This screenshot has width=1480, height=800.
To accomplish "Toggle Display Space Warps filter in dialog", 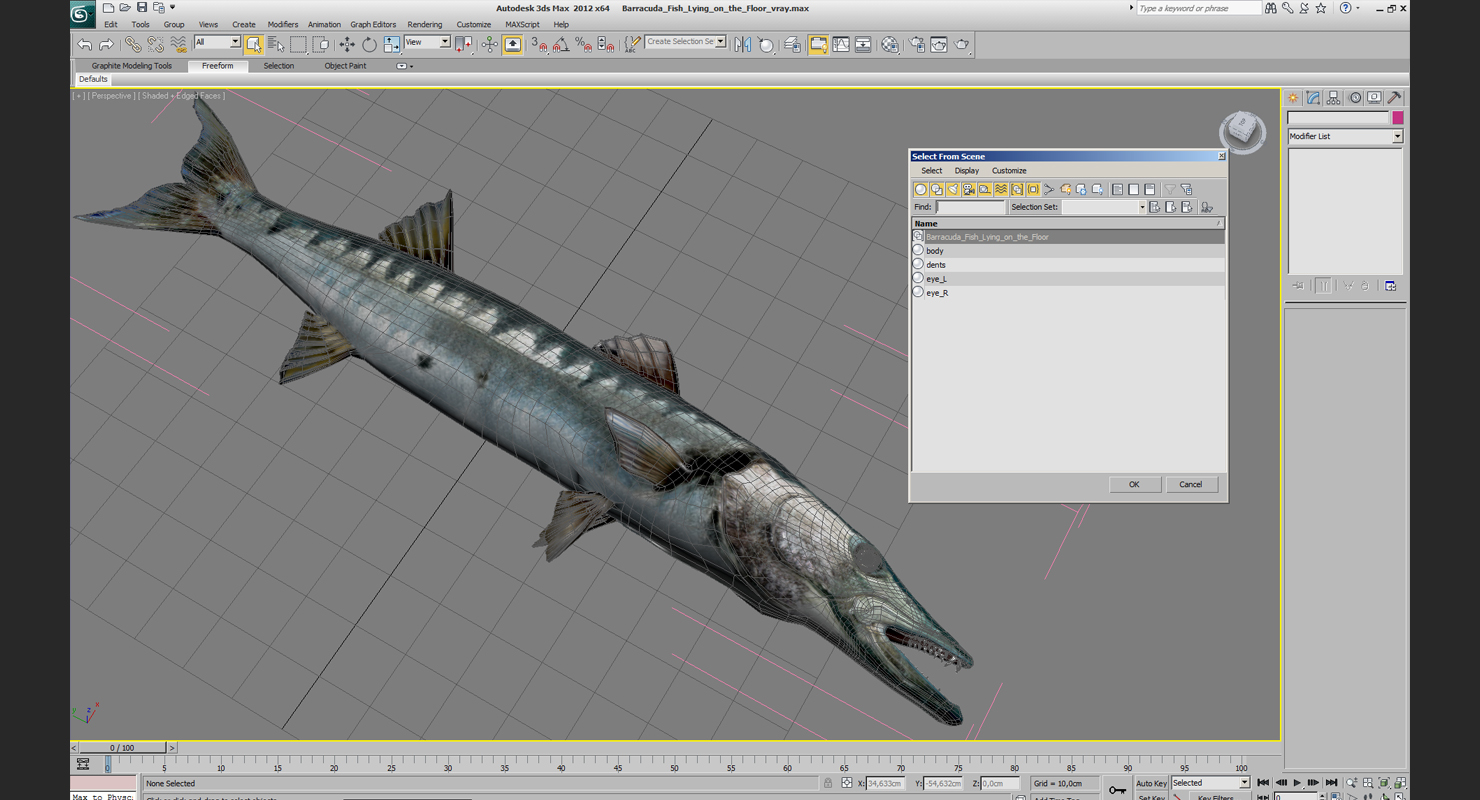I will click(x=1001, y=189).
